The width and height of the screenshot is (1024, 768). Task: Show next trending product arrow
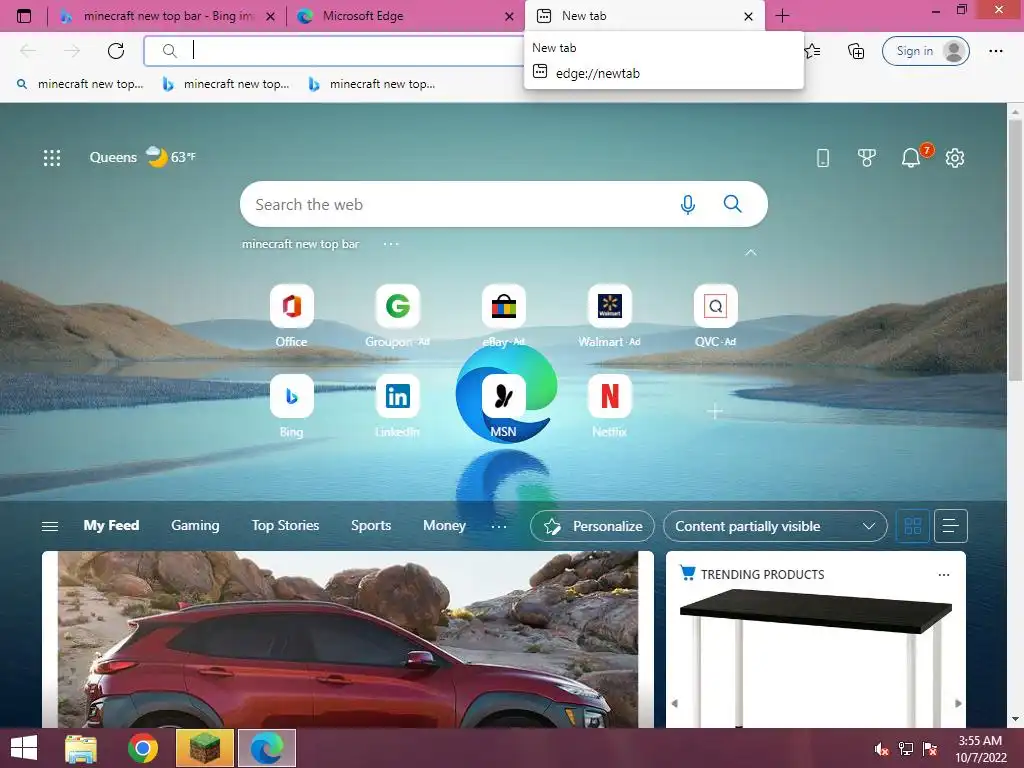[x=958, y=703]
